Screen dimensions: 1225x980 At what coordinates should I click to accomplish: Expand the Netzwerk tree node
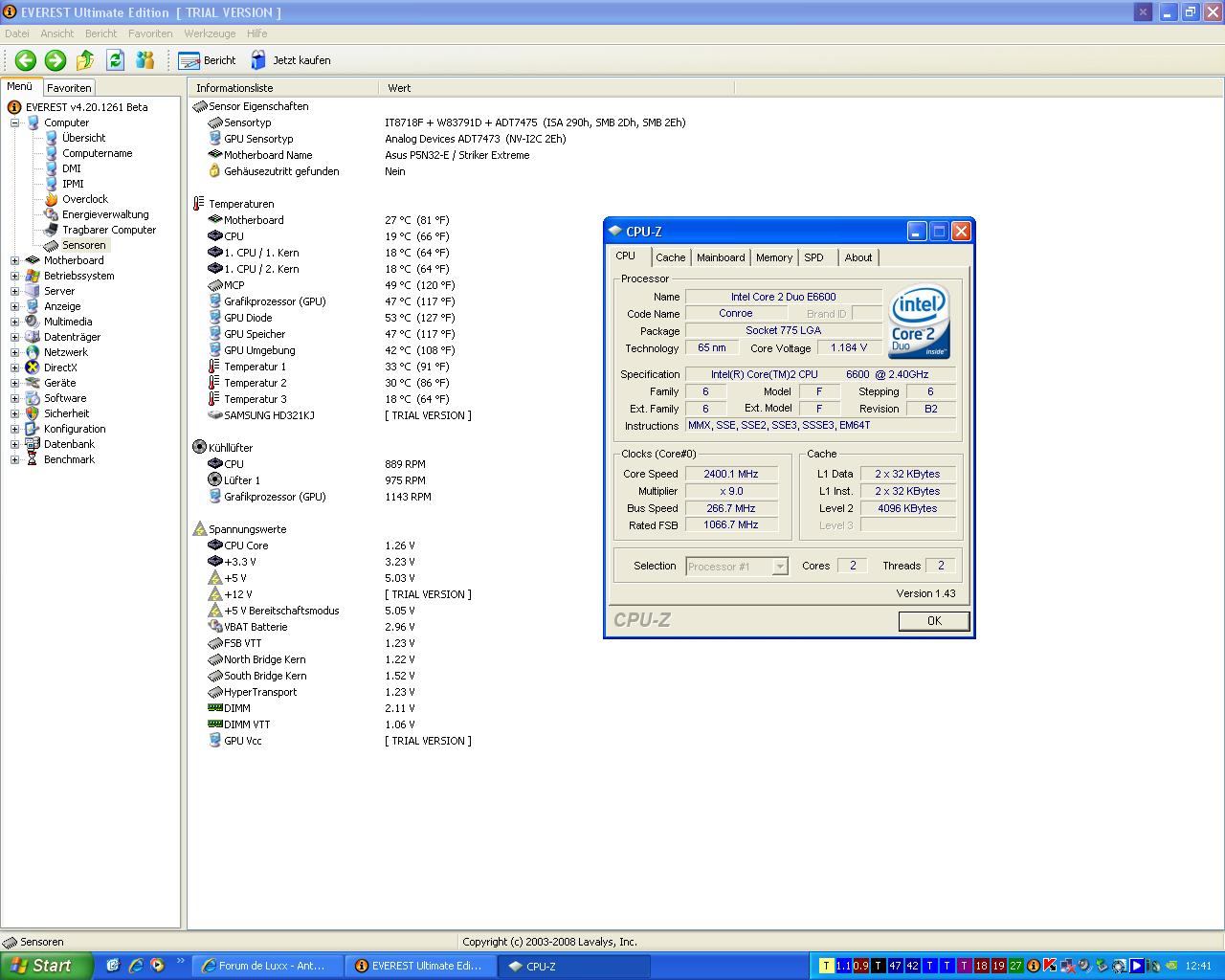point(14,352)
